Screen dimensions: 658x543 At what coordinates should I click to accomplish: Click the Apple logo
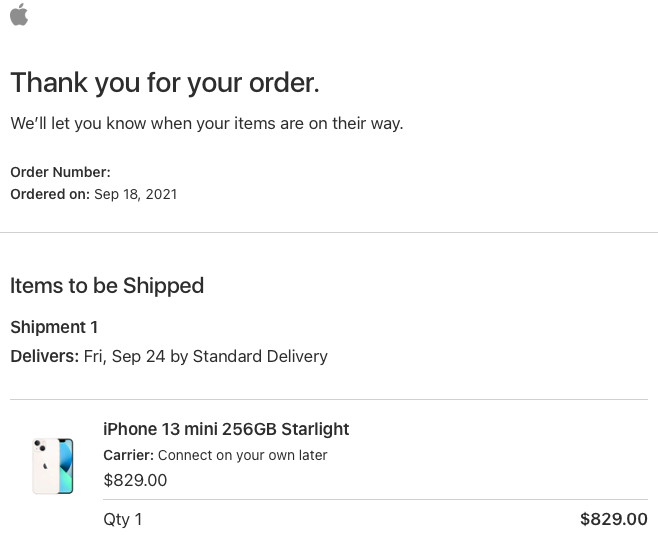pyautogui.click(x=19, y=14)
